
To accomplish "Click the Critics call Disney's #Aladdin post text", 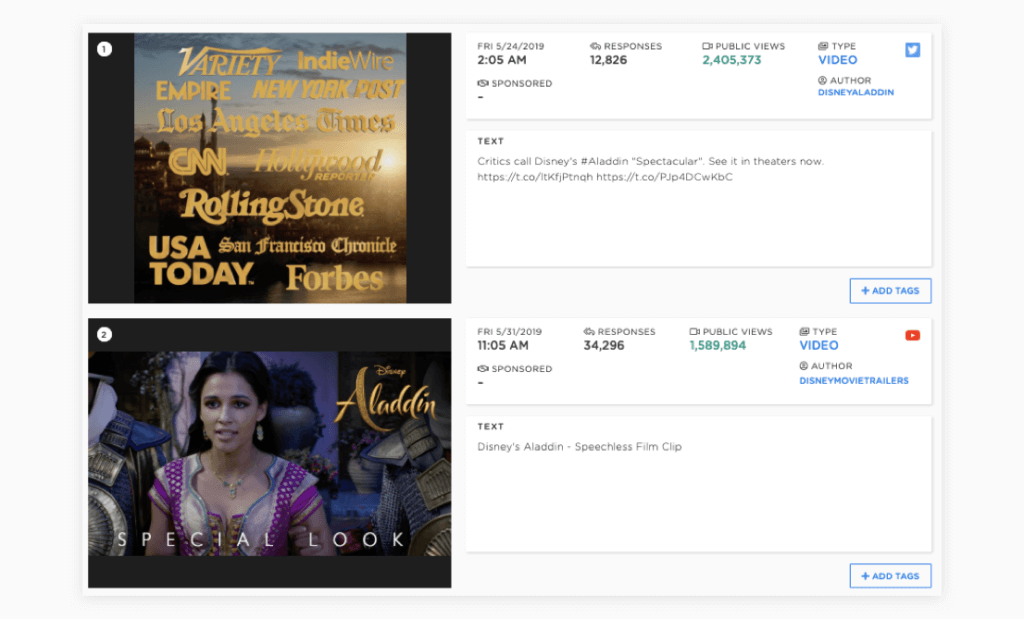I will click(x=650, y=169).
